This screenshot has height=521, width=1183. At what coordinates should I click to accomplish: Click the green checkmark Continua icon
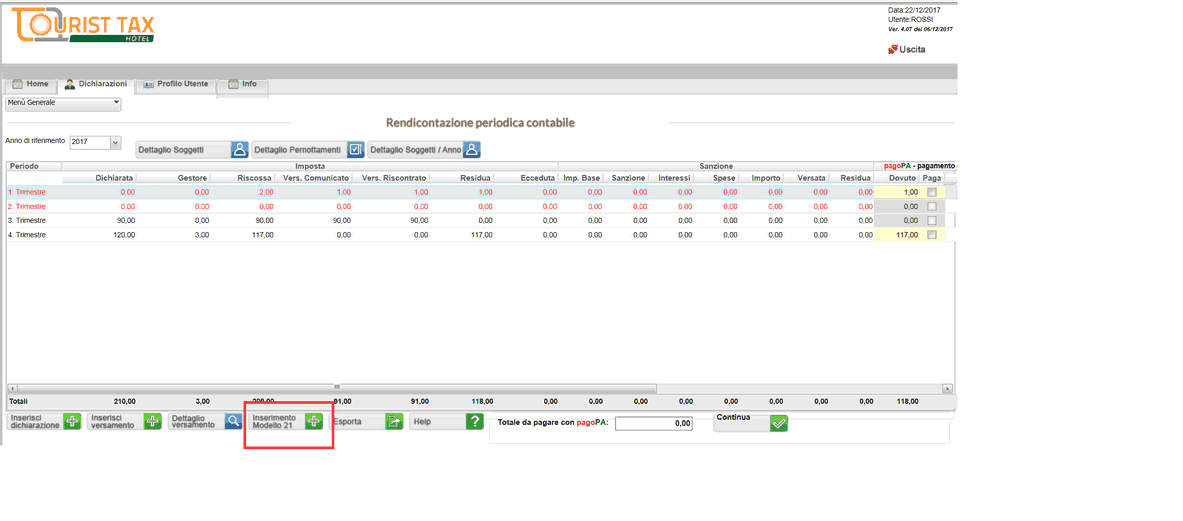(779, 423)
